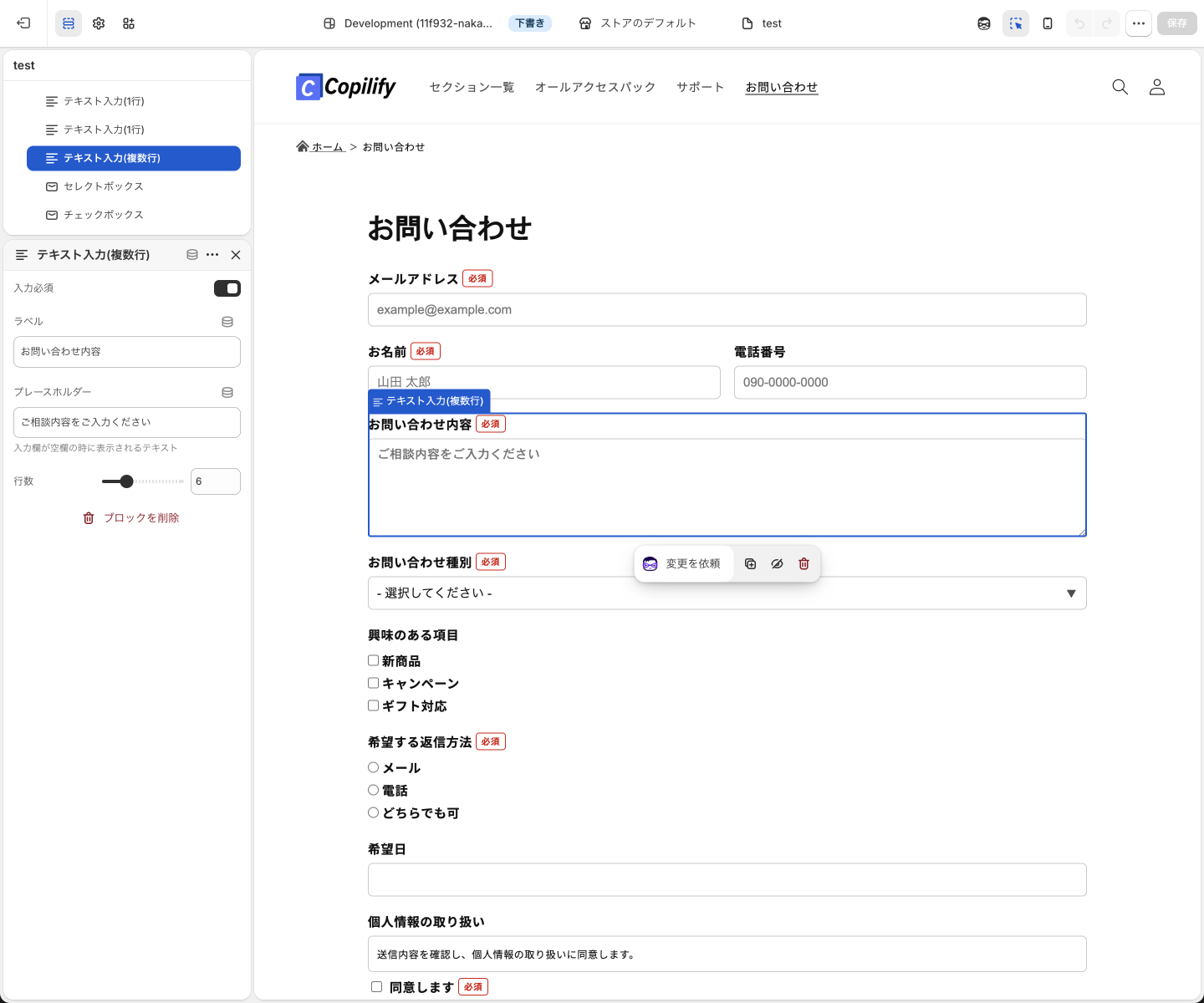Screen dimensions: 1204x1003
Task: Click the 保存 save button
Action: [x=1177, y=23]
